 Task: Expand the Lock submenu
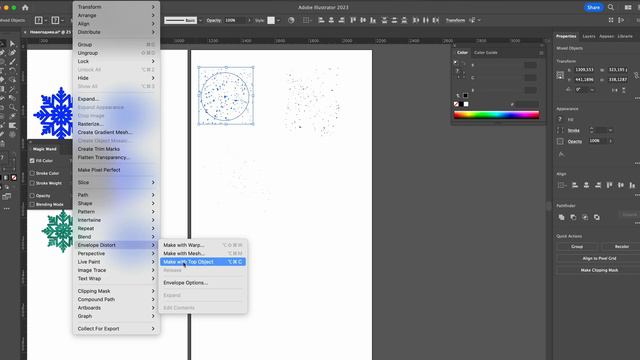point(116,61)
